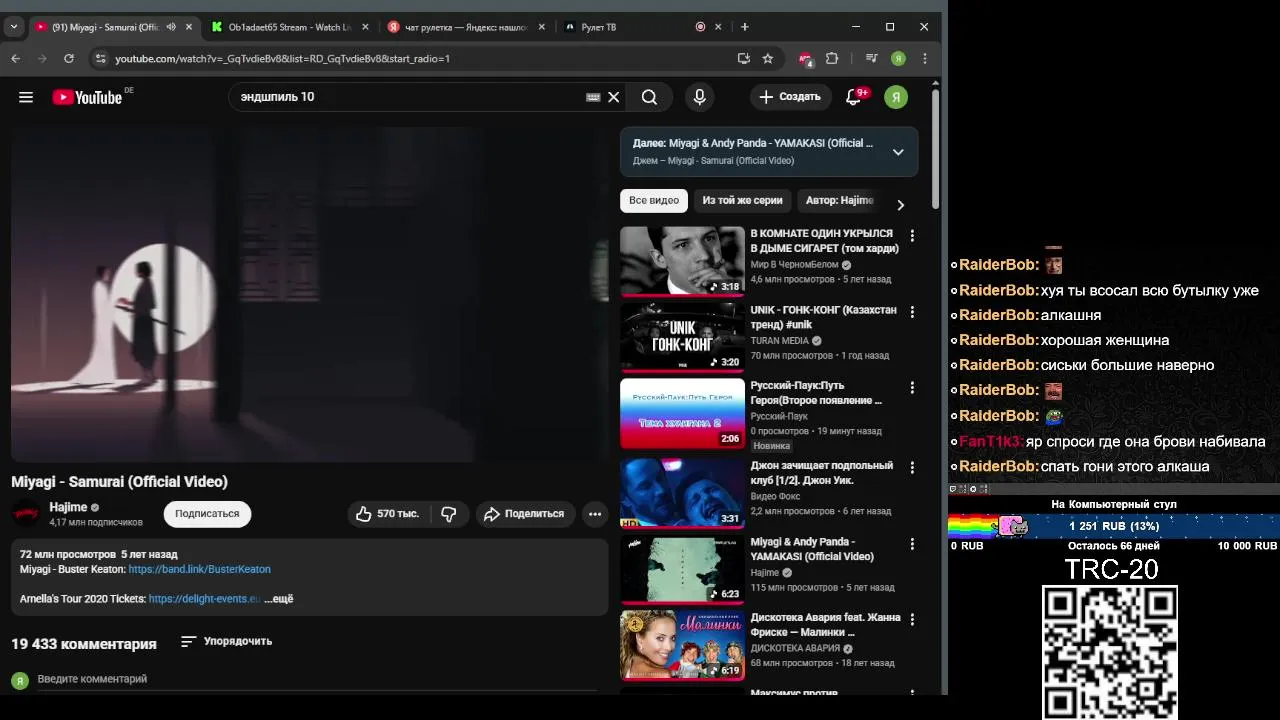Select the "Из той же серии" chip
This screenshot has width=1280, height=720.
[742, 201]
